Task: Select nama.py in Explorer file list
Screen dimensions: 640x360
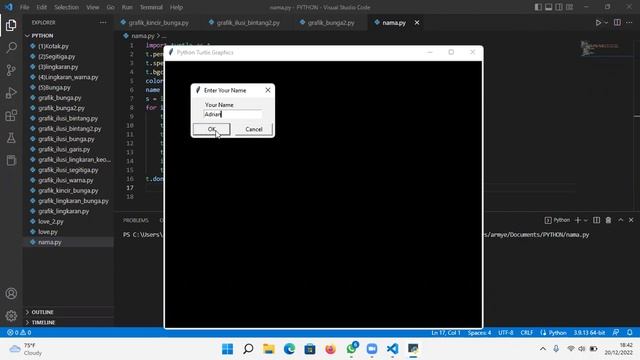Action: click(x=49, y=242)
